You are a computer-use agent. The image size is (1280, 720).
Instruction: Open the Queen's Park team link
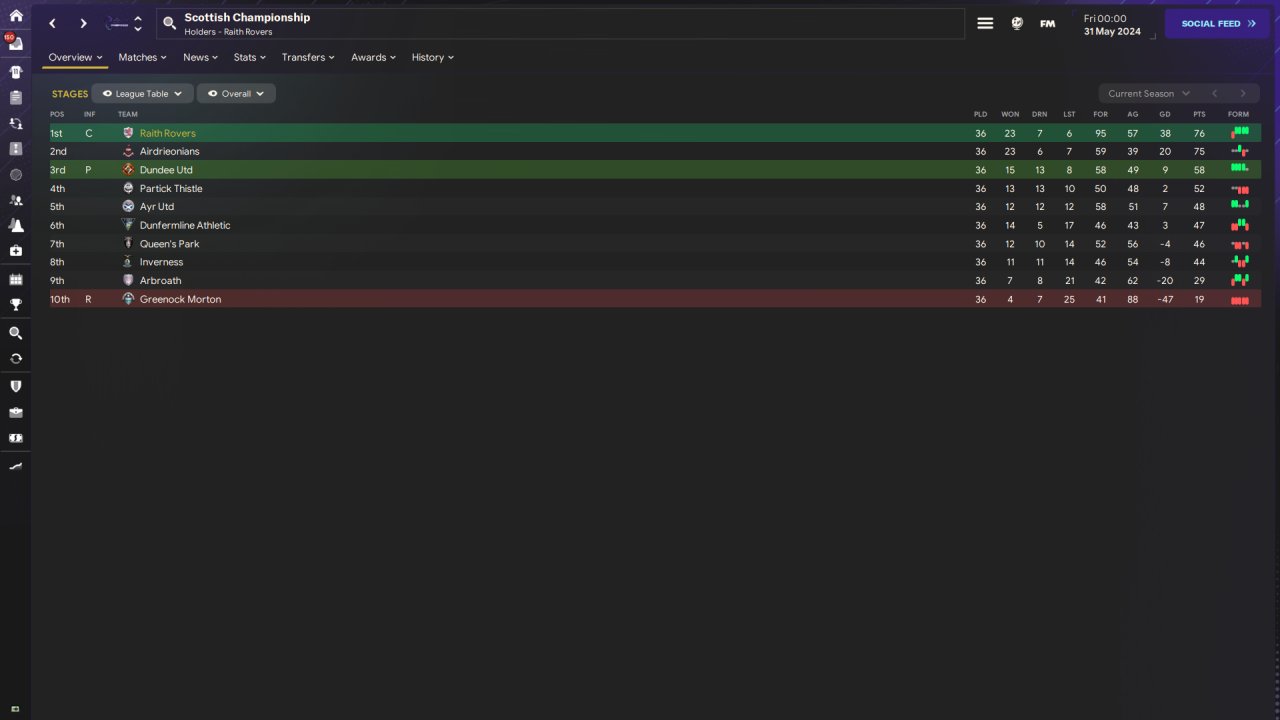pos(170,244)
